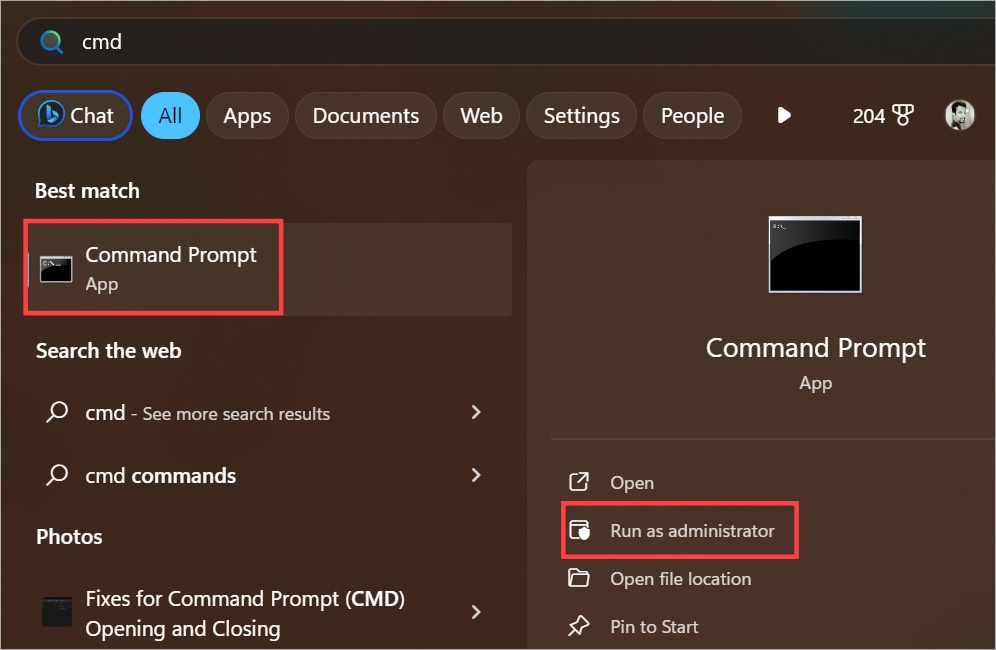Expand the cmd commands suggestion chevron

tap(476, 475)
